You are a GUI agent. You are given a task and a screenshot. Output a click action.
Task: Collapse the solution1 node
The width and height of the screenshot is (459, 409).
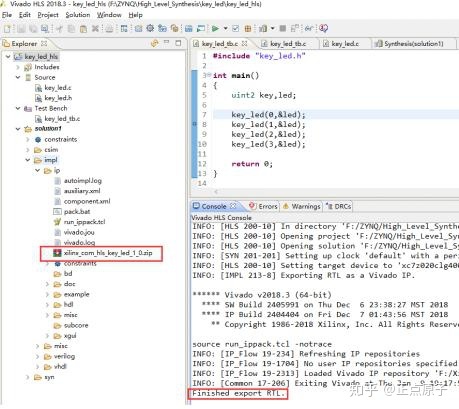[18, 129]
